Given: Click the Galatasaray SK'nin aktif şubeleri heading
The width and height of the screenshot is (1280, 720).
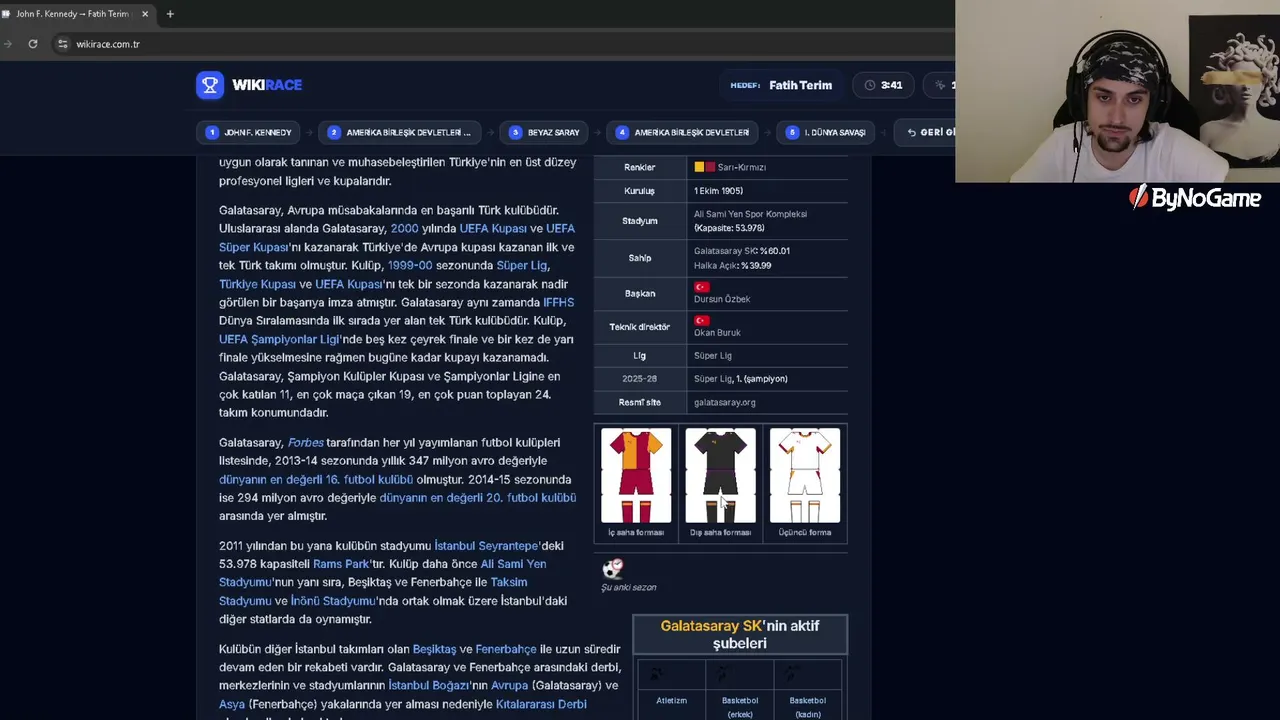Looking at the screenshot, I should (740, 634).
